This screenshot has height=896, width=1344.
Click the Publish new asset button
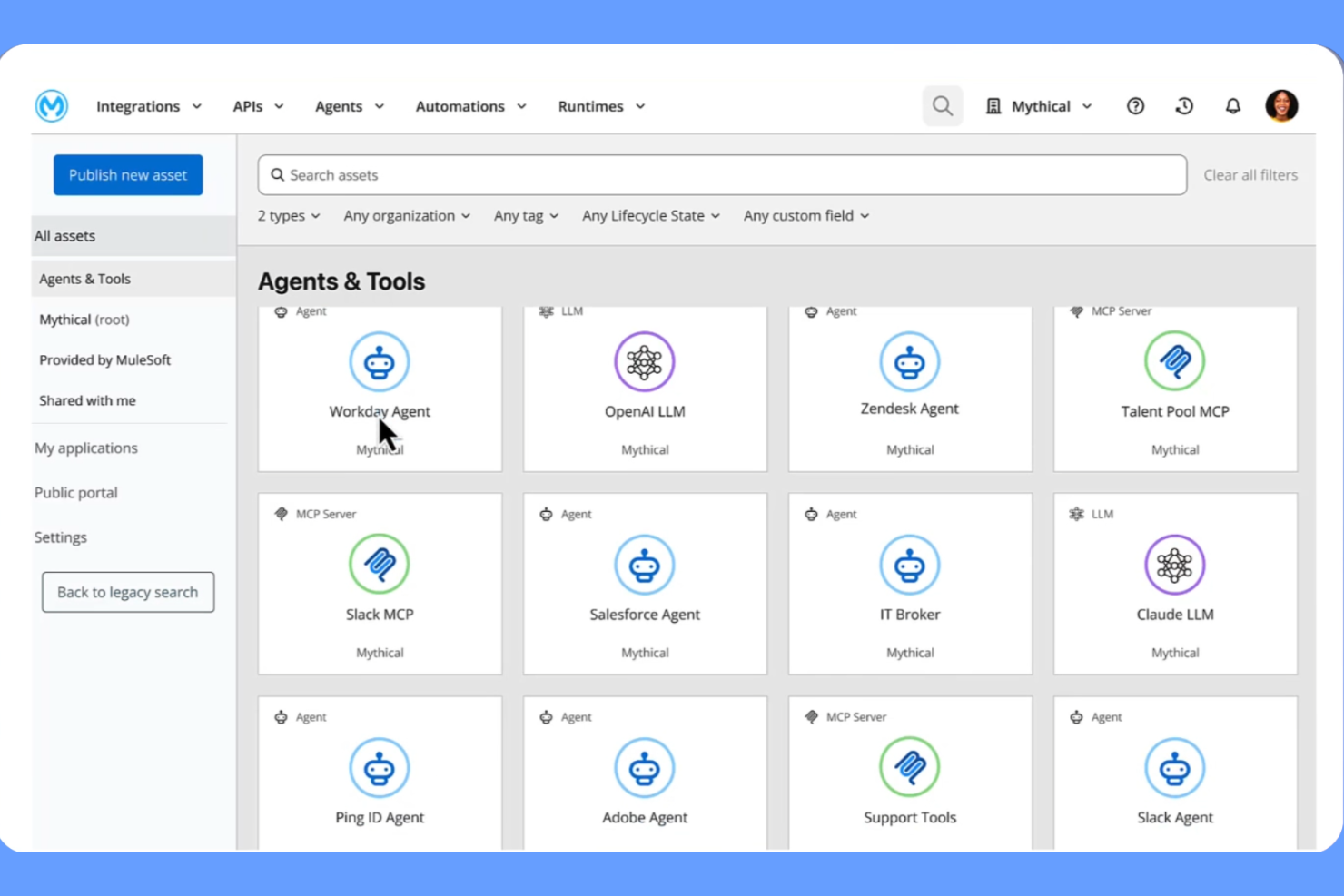[128, 175]
